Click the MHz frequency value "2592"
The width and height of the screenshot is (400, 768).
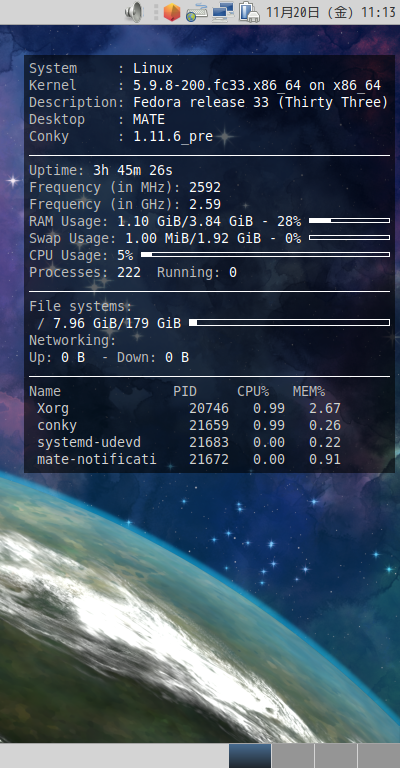tap(205, 188)
